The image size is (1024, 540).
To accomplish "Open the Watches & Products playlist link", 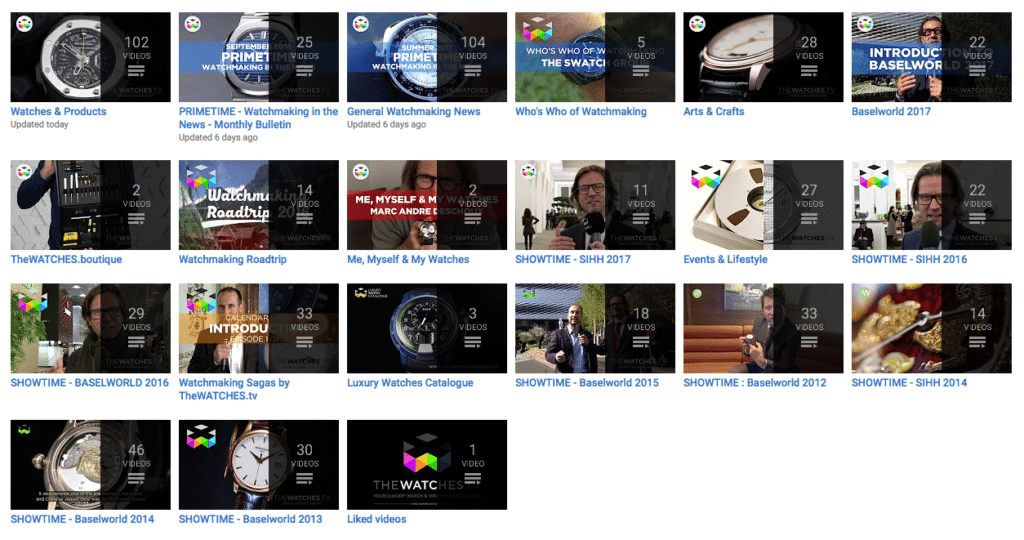I will 58,112.
